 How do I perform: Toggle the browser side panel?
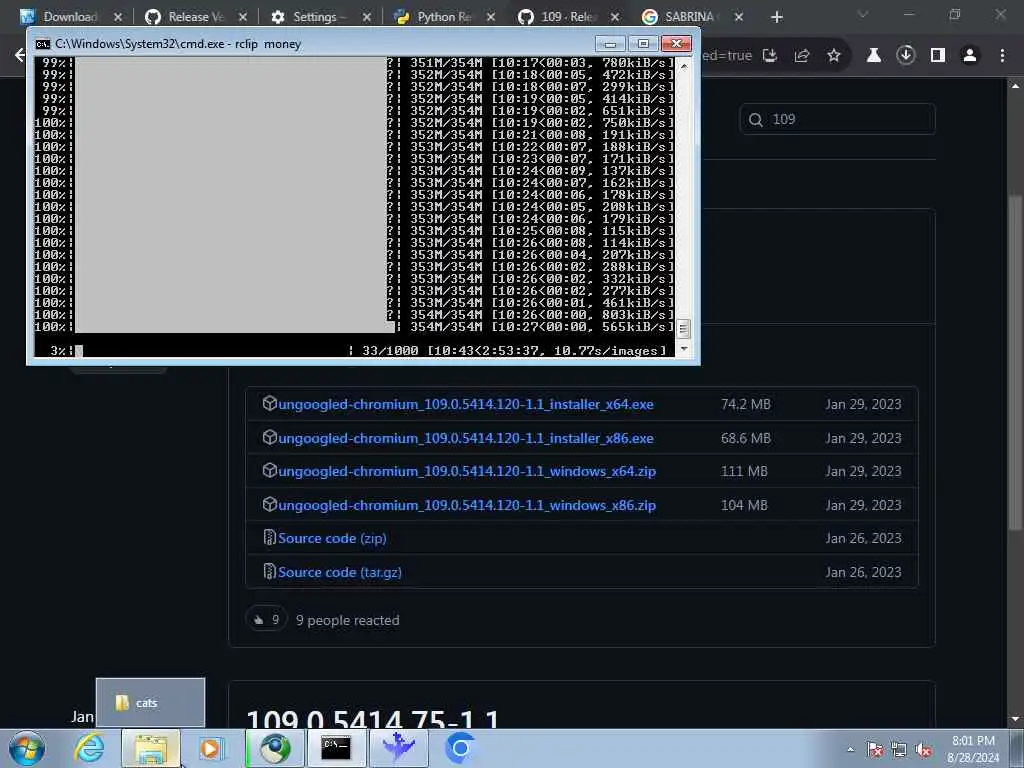pyautogui.click(x=938, y=56)
